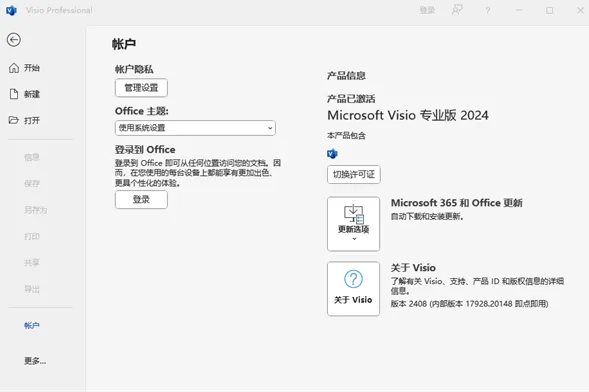Select 导出 in the sidebar
This screenshot has height=392, width=589.
point(32,289)
